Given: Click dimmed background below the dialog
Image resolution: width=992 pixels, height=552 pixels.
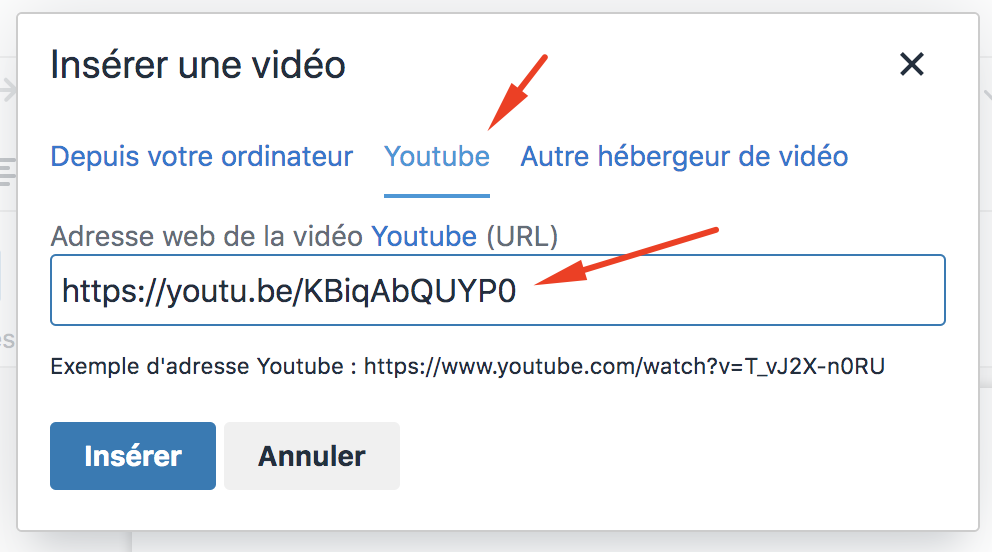Looking at the screenshot, I should point(557,543).
